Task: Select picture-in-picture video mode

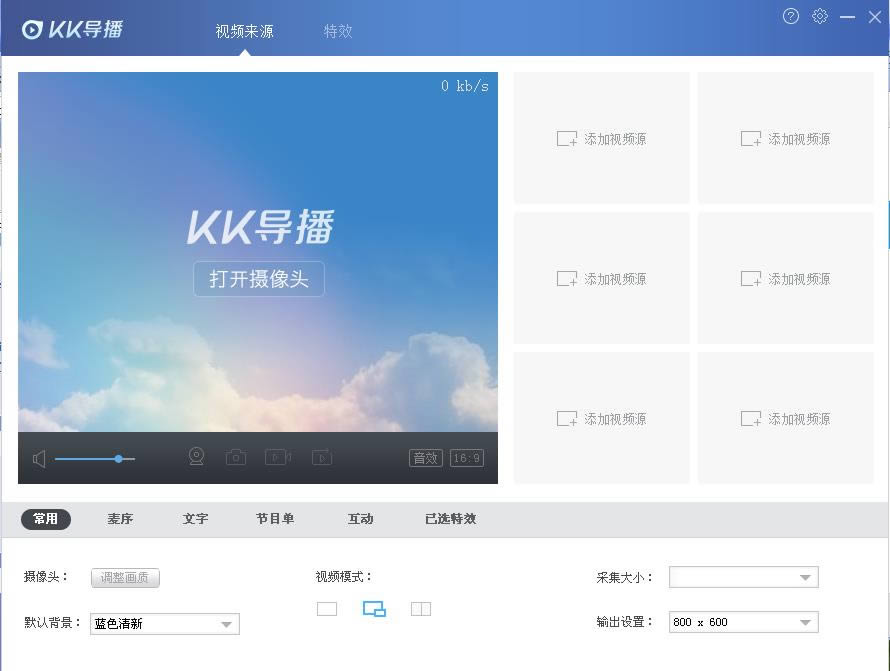Action: click(x=374, y=609)
